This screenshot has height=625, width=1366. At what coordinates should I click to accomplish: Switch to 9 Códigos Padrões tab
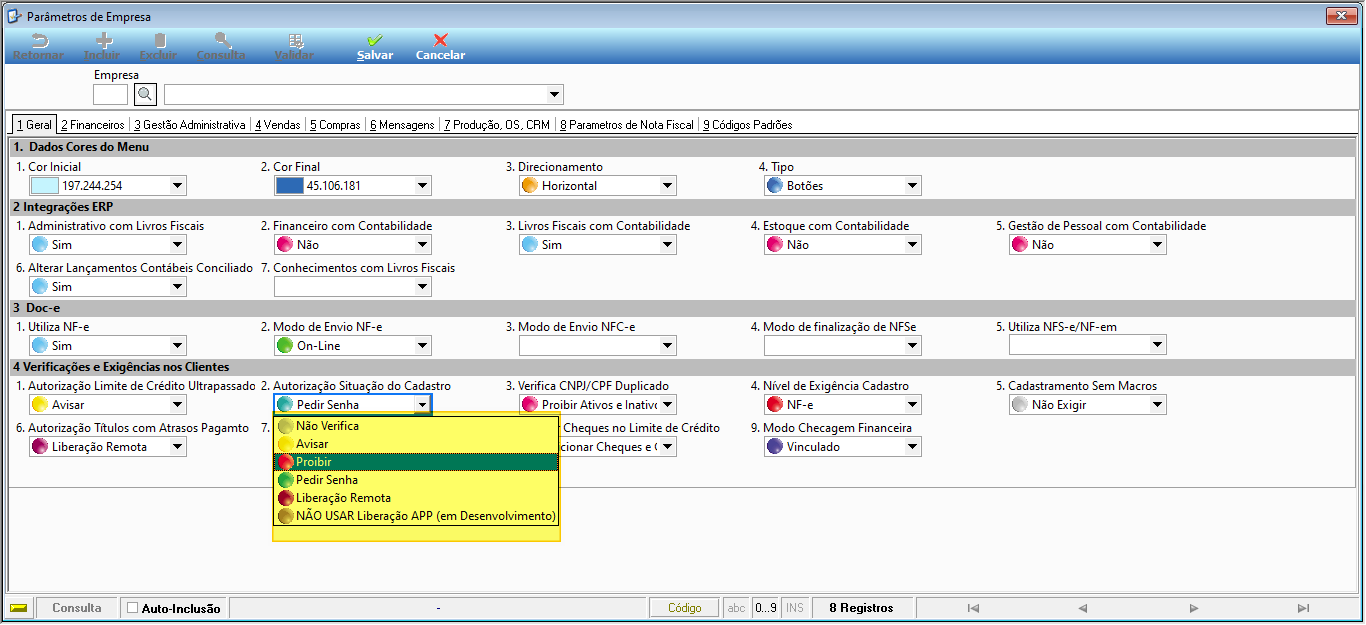click(x=748, y=125)
